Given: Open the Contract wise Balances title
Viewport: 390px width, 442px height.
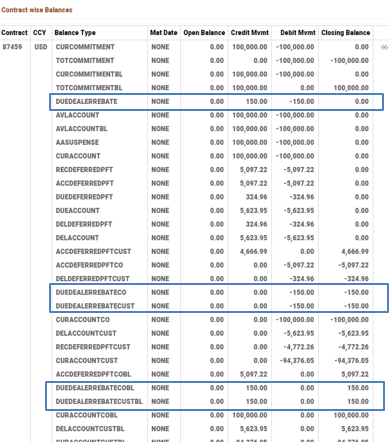Looking at the screenshot, I should pyautogui.click(x=37, y=10).
